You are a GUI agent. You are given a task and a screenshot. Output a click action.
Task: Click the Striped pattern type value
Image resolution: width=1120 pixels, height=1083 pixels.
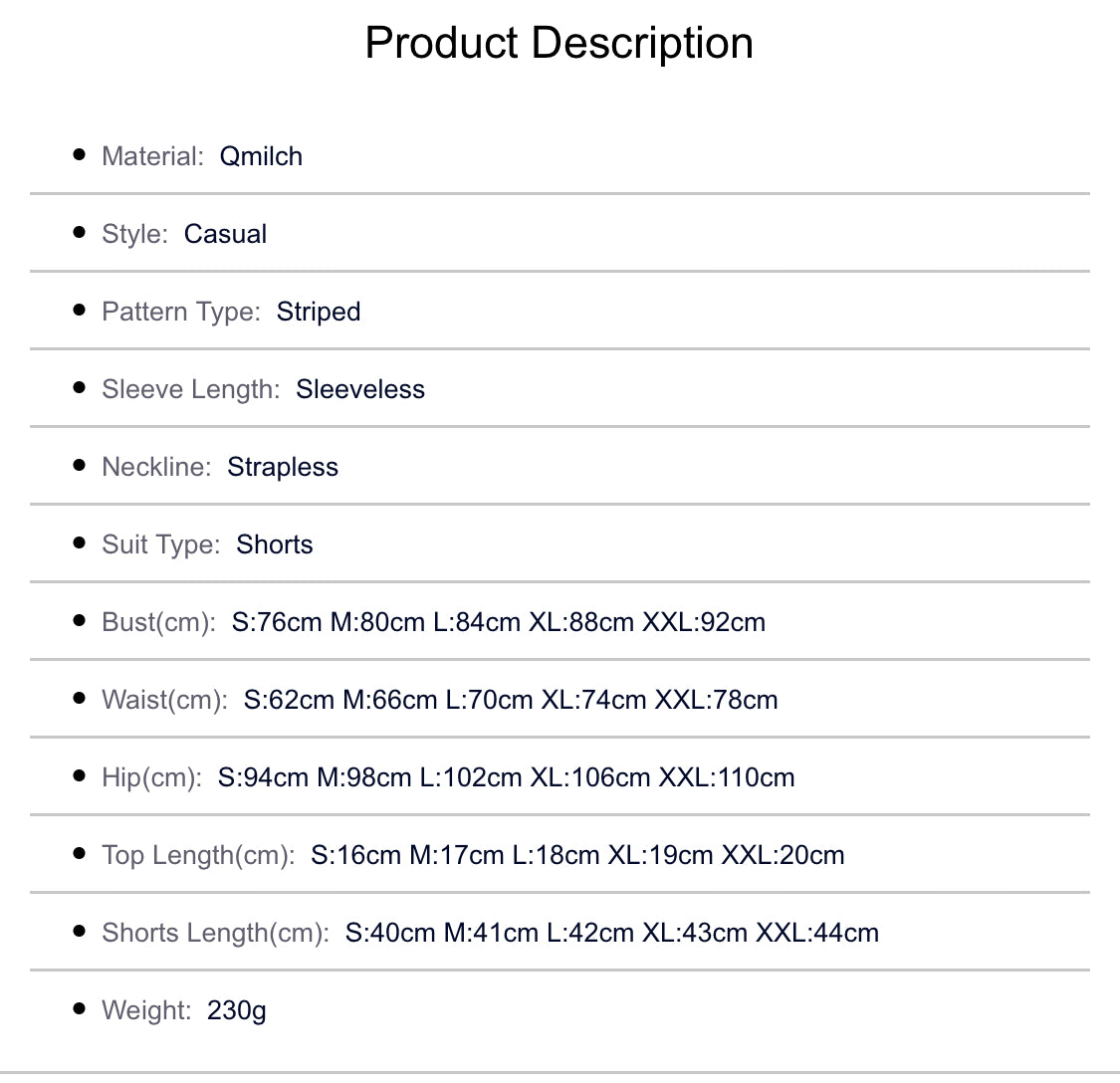[319, 312]
